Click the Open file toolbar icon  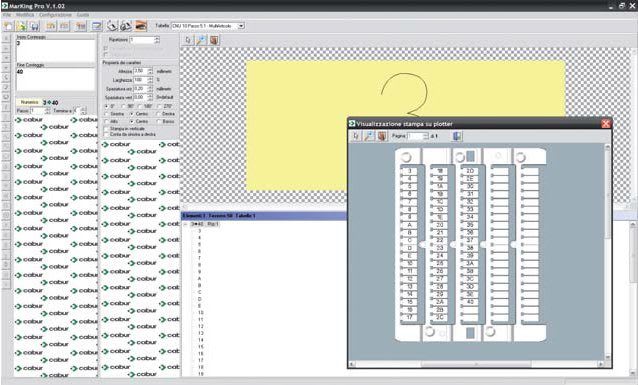22,26
